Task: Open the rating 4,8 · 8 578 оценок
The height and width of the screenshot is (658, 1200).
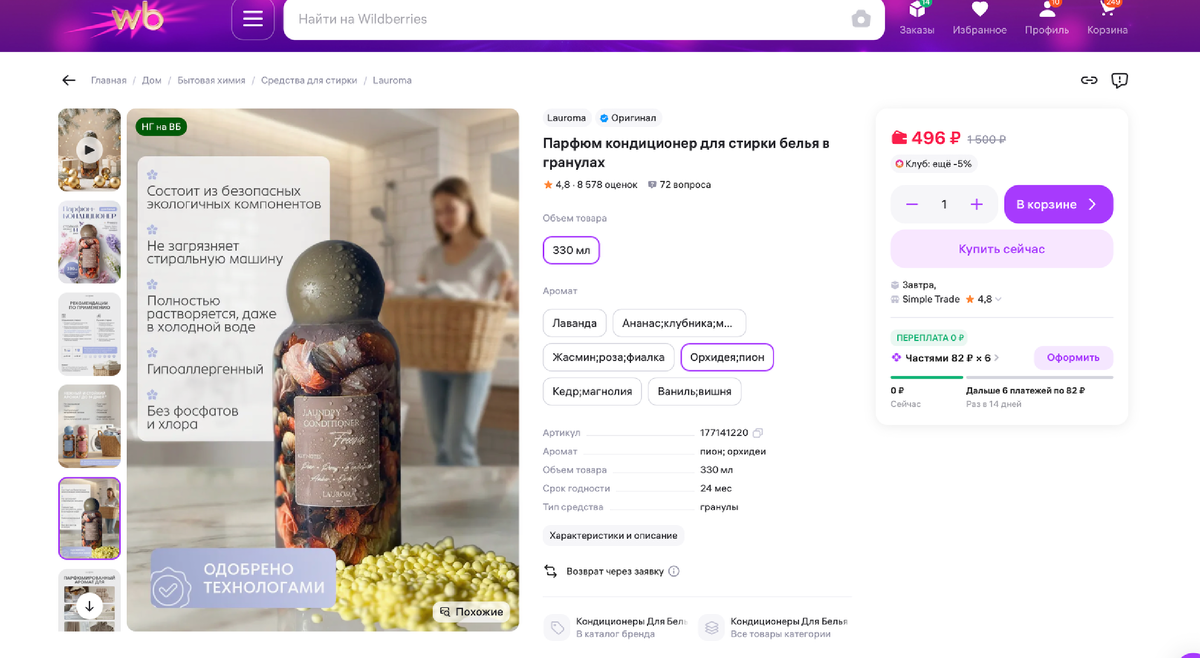Action: pos(590,185)
